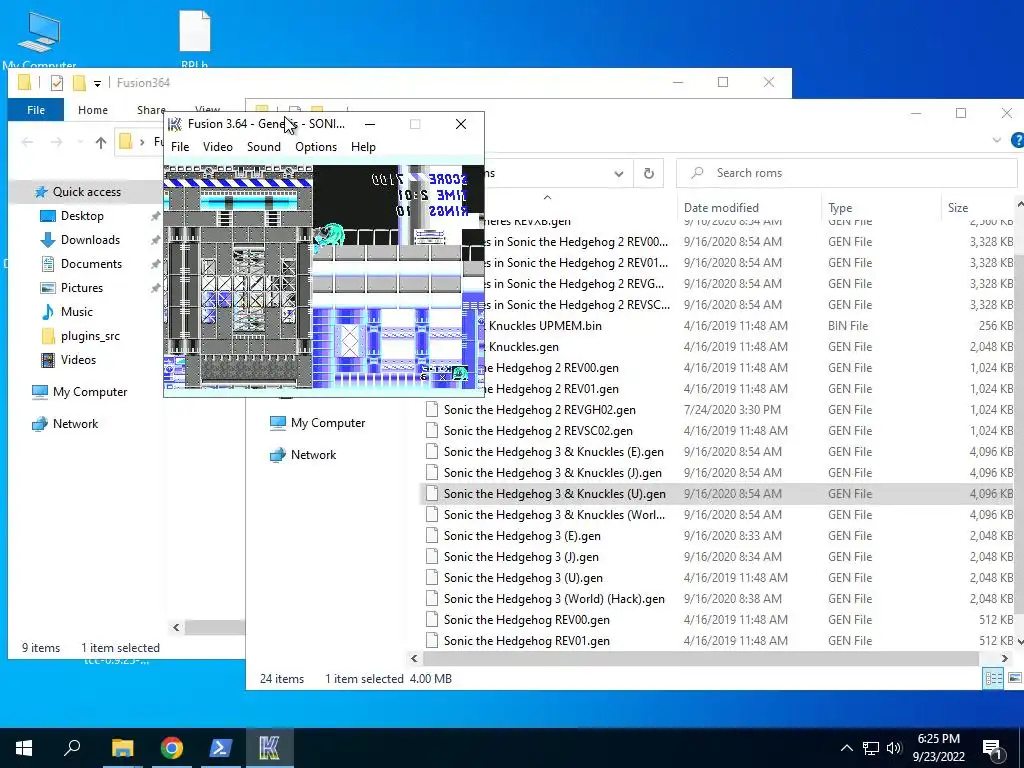
Task: Launch Chrome from taskbar
Action: click(172, 748)
